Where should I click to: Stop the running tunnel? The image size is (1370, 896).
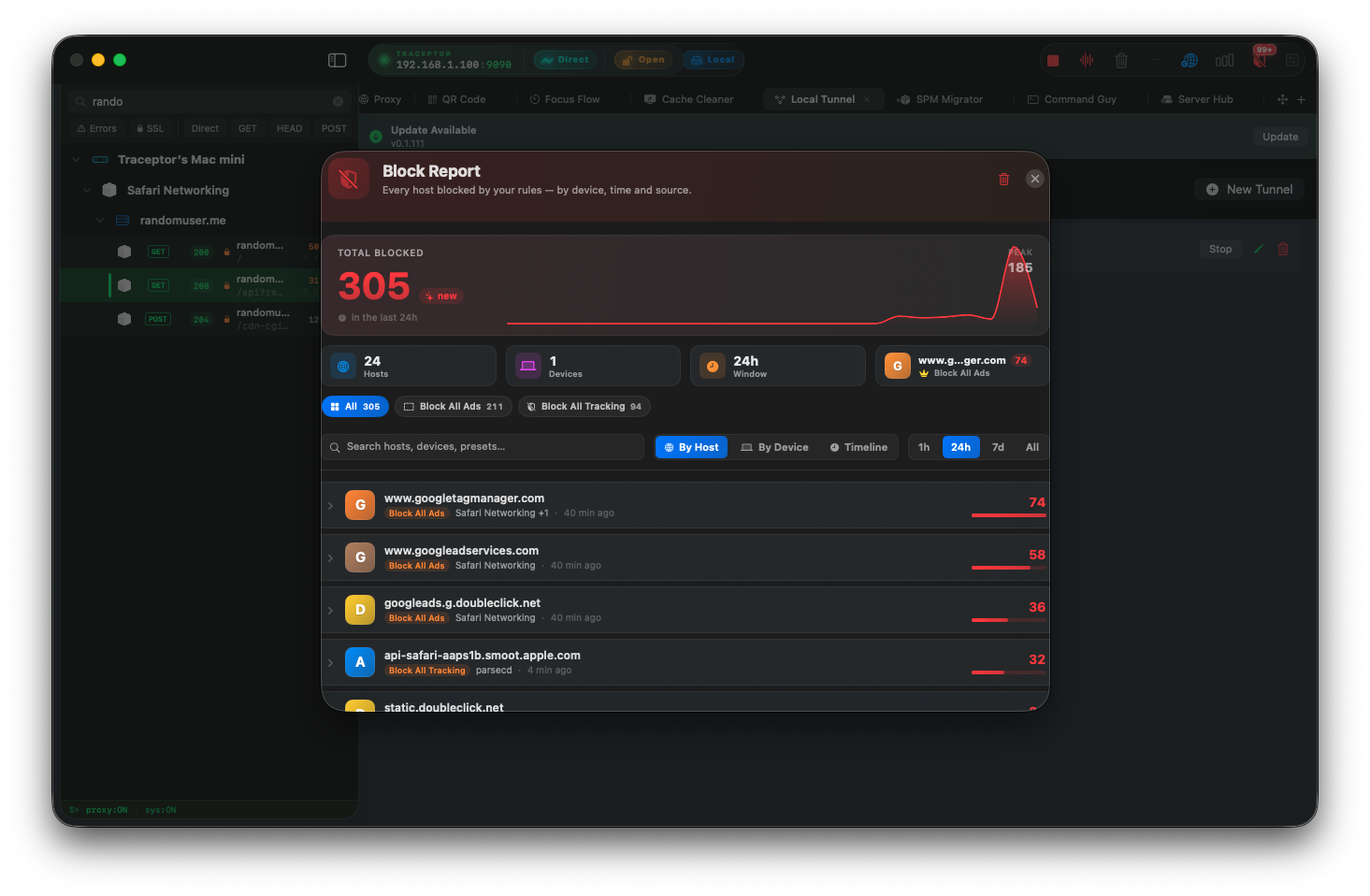coord(1220,249)
